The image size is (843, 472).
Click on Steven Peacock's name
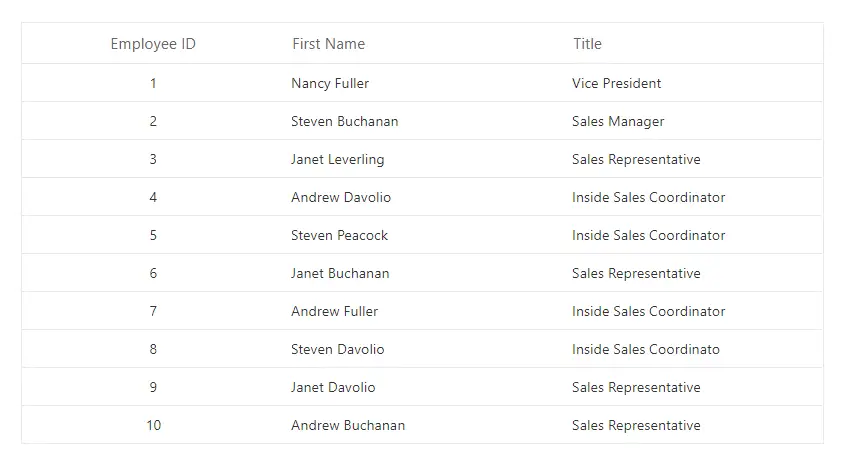[x=339, y=236]
